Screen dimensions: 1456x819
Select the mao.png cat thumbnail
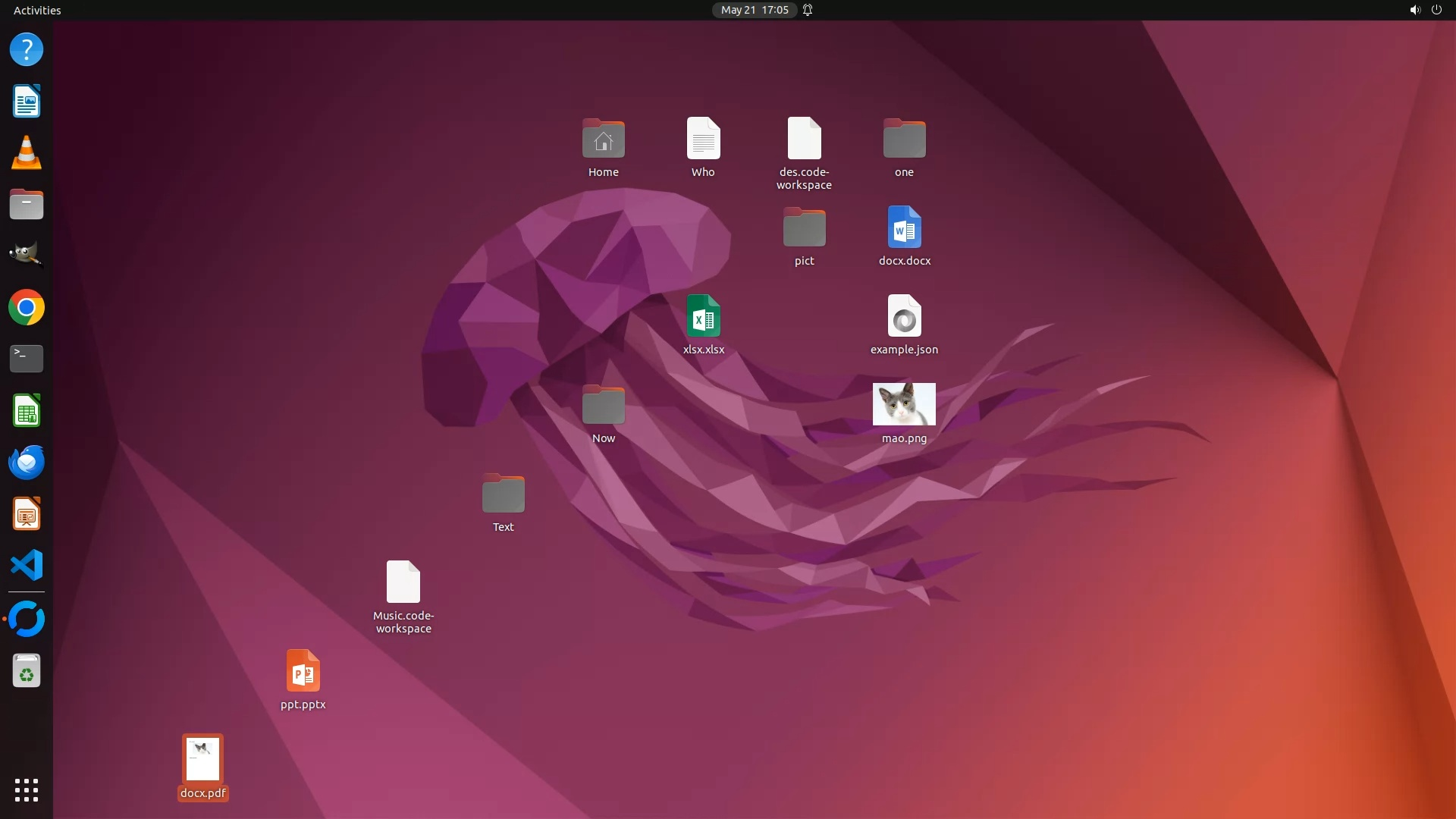(x=904, y=404)
